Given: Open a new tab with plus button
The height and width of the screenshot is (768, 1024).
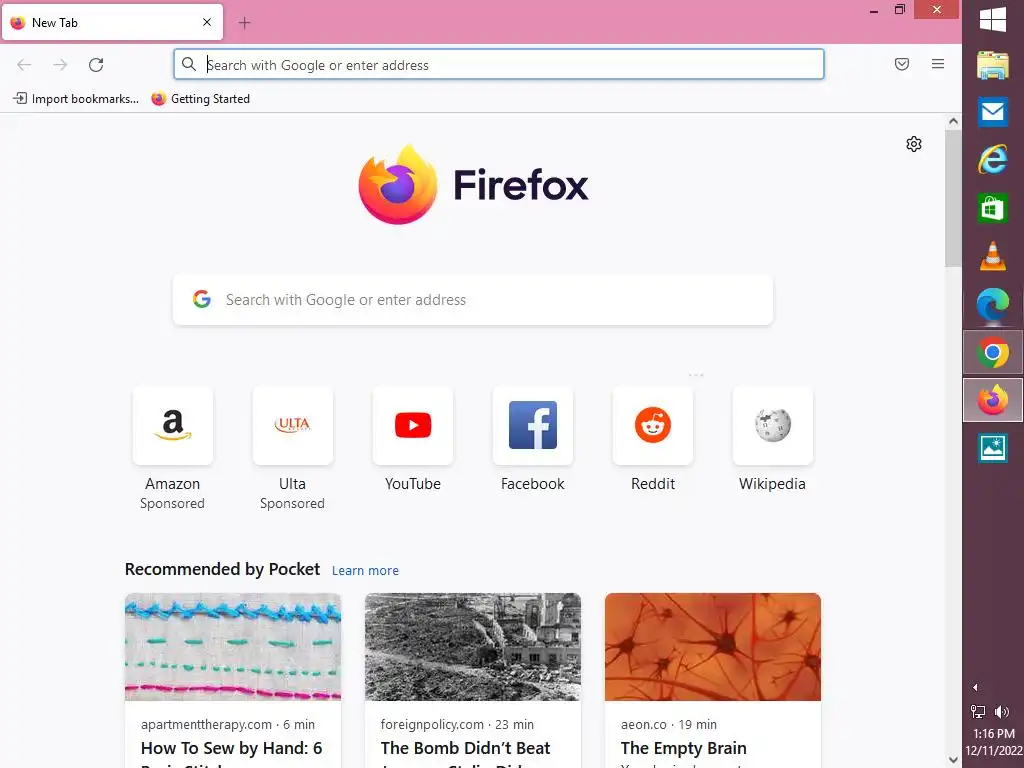Looking at the screenshot, I should tap(244, 23).
